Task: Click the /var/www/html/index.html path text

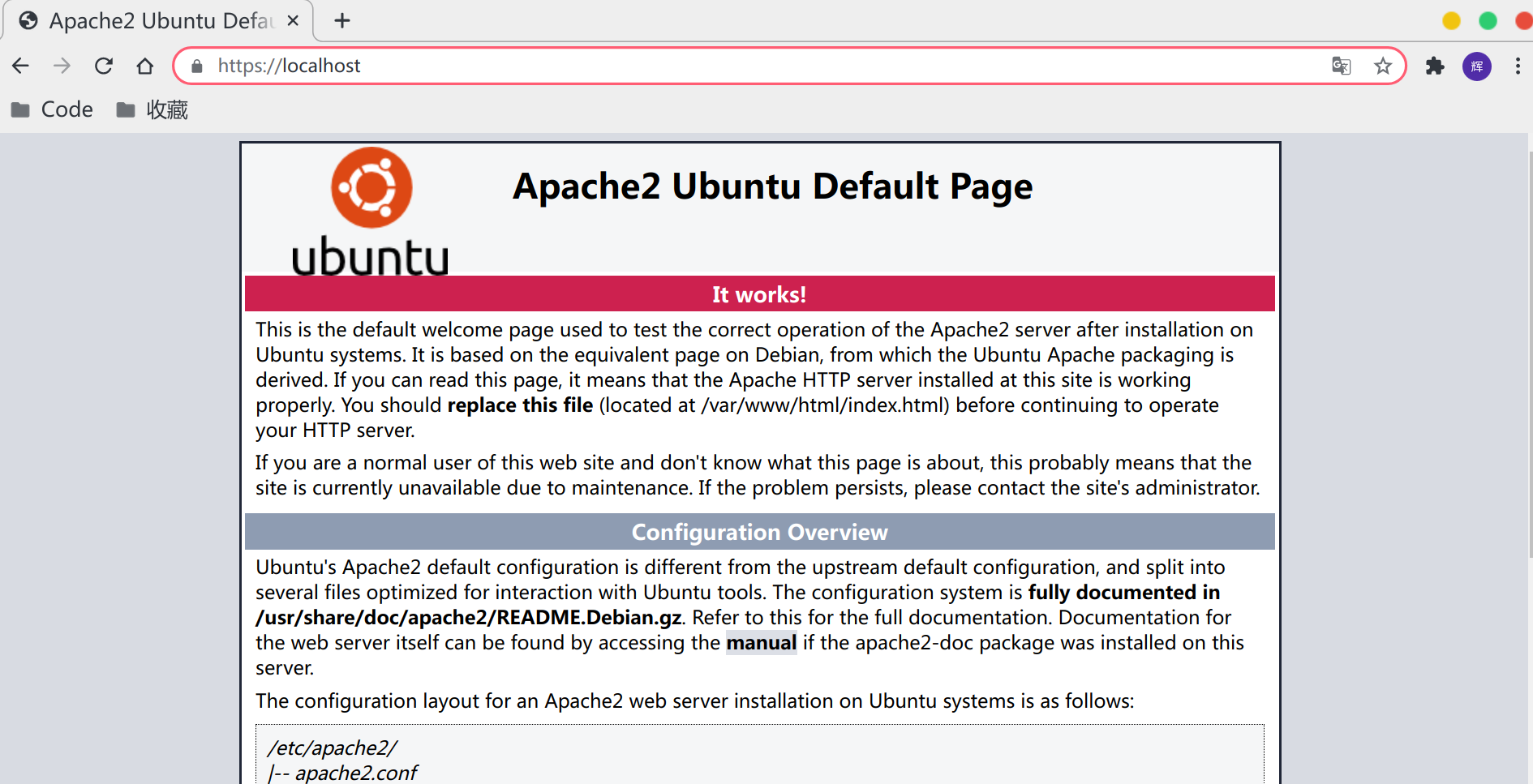Action: click(825, 405)
